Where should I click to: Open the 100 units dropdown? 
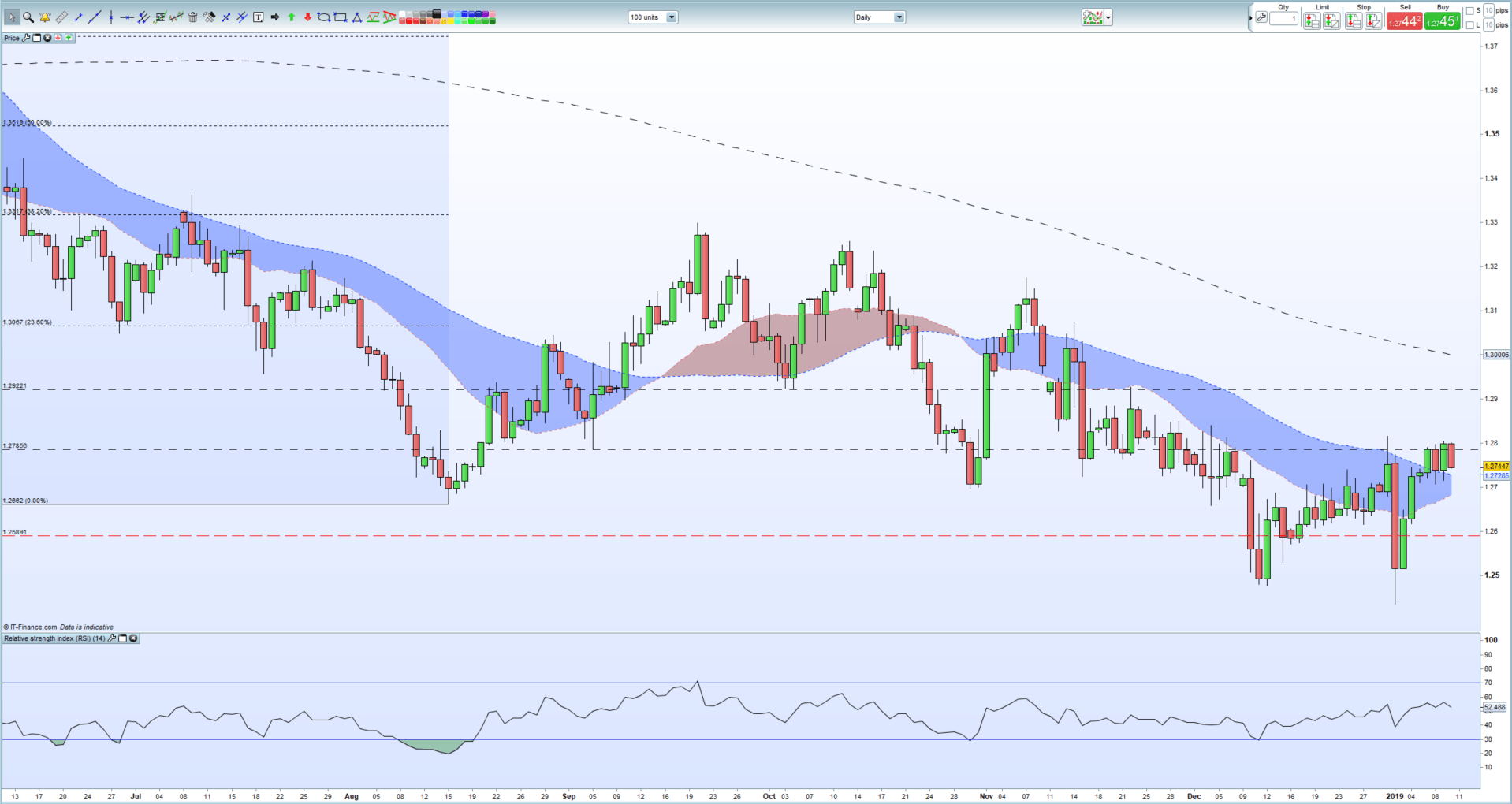click(672, 17)
